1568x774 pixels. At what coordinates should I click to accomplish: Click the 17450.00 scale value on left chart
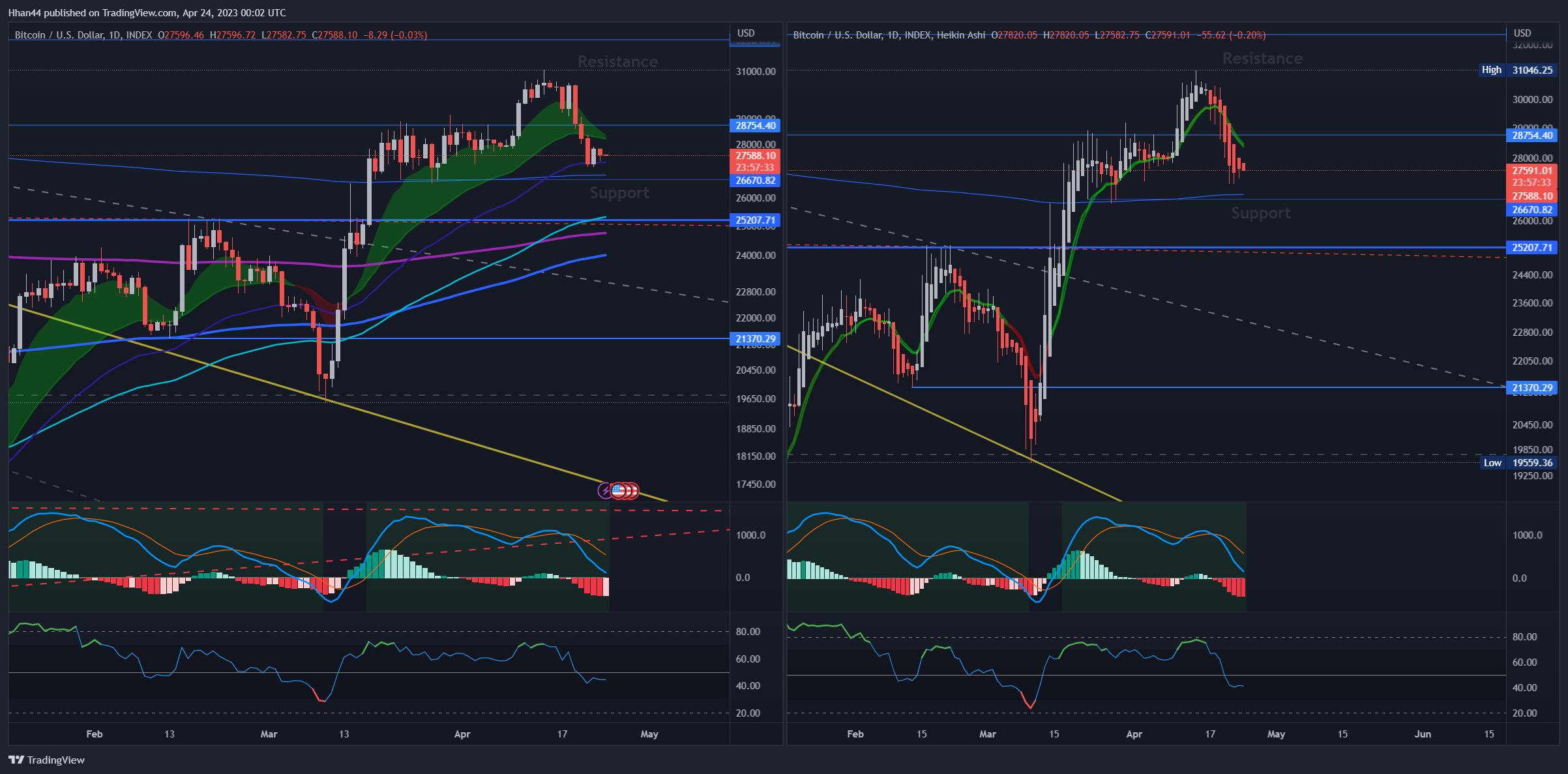point(756,484)
